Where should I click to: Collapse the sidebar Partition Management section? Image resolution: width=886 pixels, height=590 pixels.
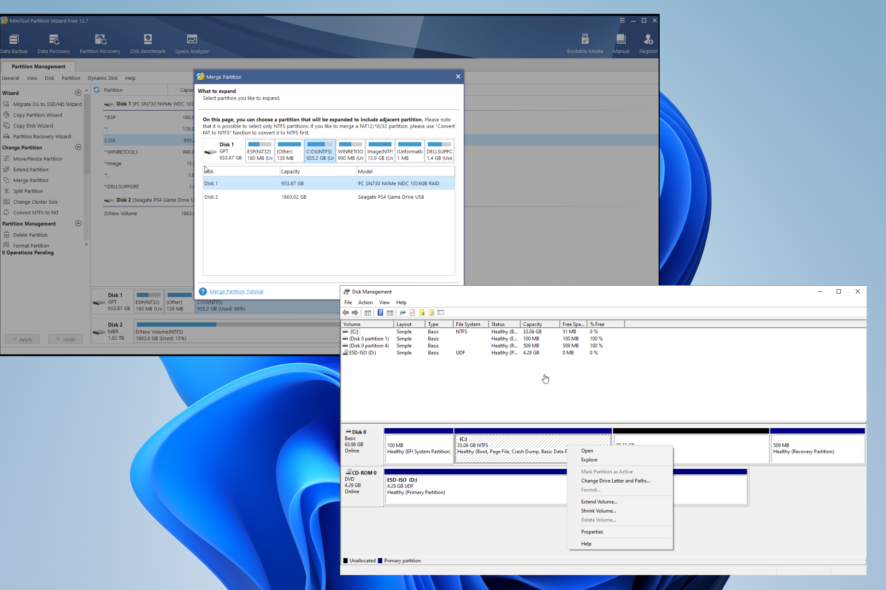(78, 223)
